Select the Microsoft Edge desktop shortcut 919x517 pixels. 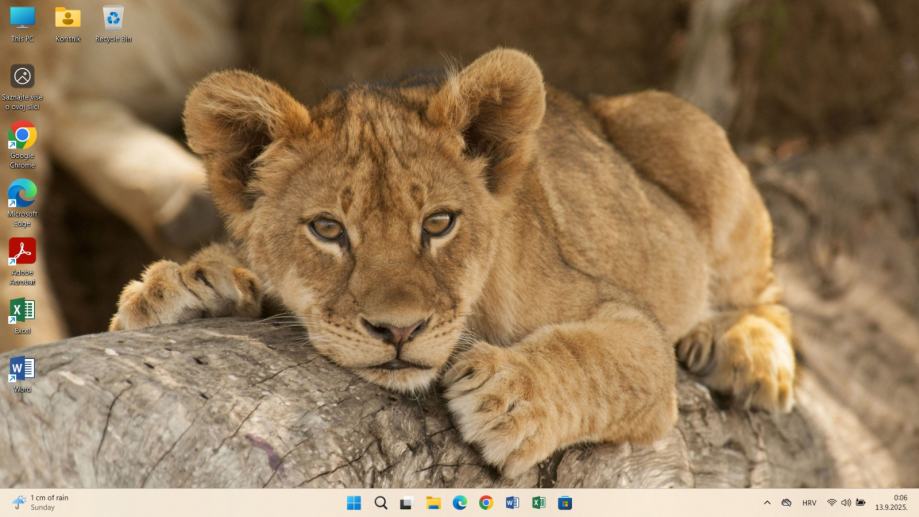point(22,203)
